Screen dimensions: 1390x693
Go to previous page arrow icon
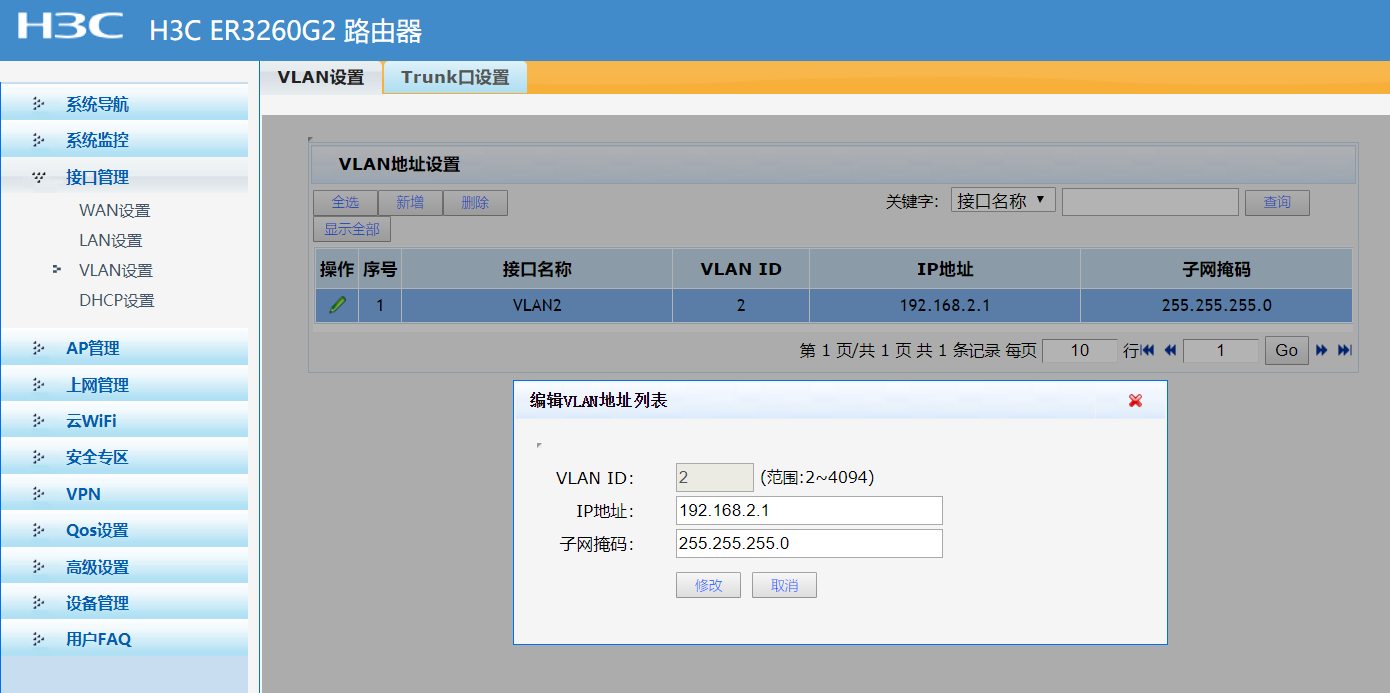point(1169,350)
